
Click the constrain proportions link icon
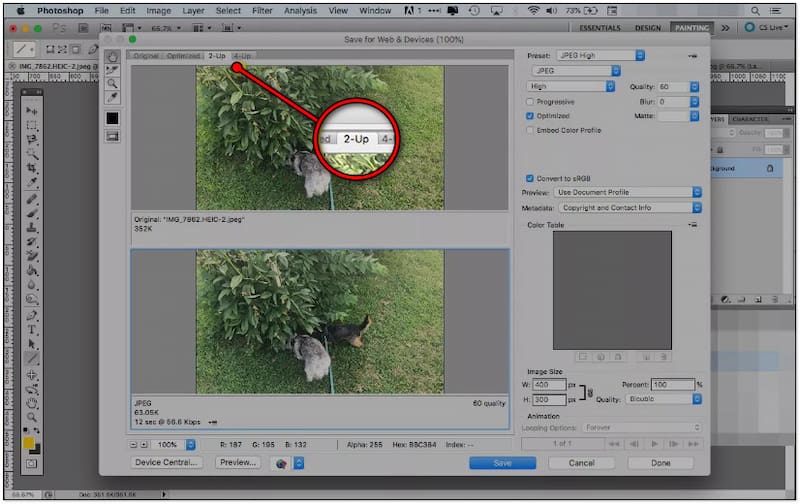[x=590, y=392]
